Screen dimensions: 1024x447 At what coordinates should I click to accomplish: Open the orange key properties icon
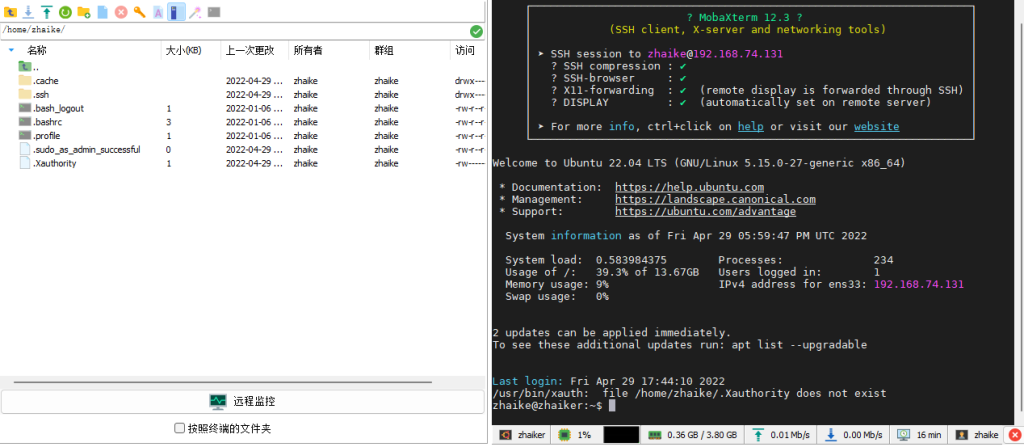[139, 12]
